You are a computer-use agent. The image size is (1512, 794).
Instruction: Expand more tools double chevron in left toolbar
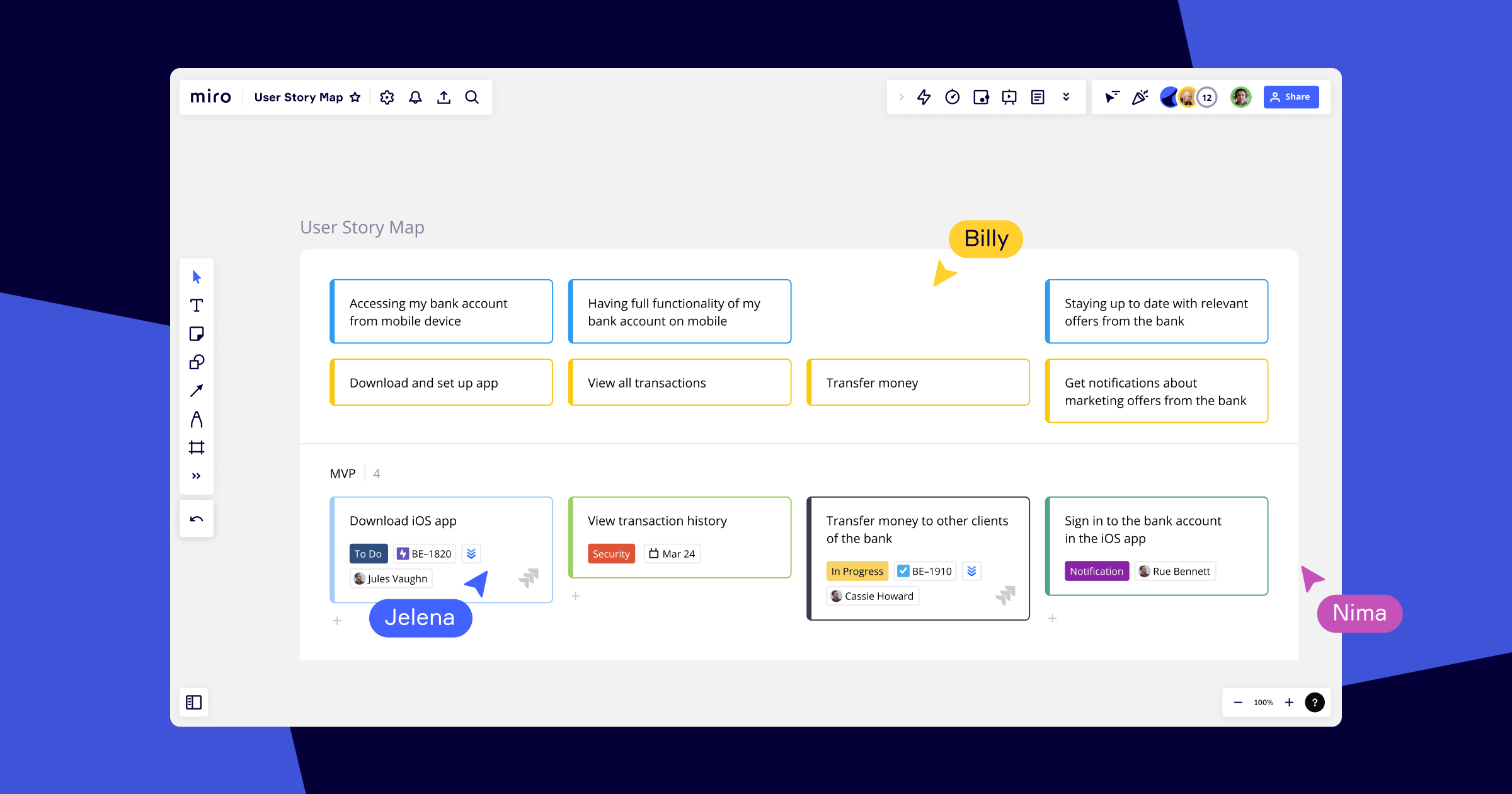(x=197, y=476)
